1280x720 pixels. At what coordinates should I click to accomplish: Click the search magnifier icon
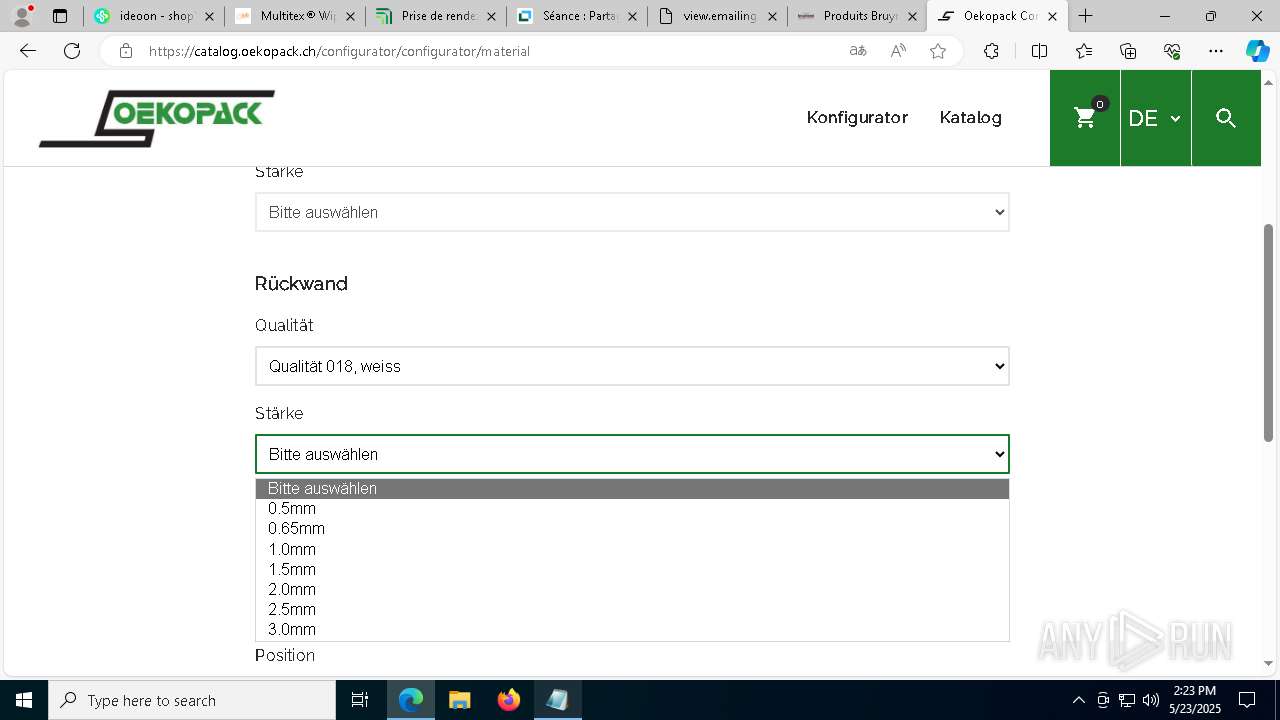[x=1226, y=118]
